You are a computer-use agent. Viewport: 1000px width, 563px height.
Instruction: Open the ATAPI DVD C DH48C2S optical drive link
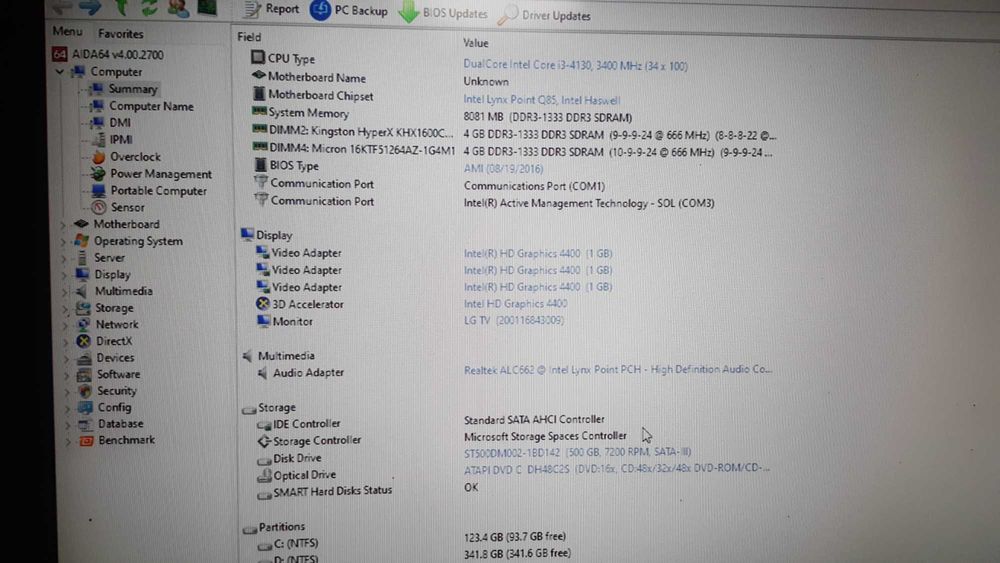click(617, 468)
